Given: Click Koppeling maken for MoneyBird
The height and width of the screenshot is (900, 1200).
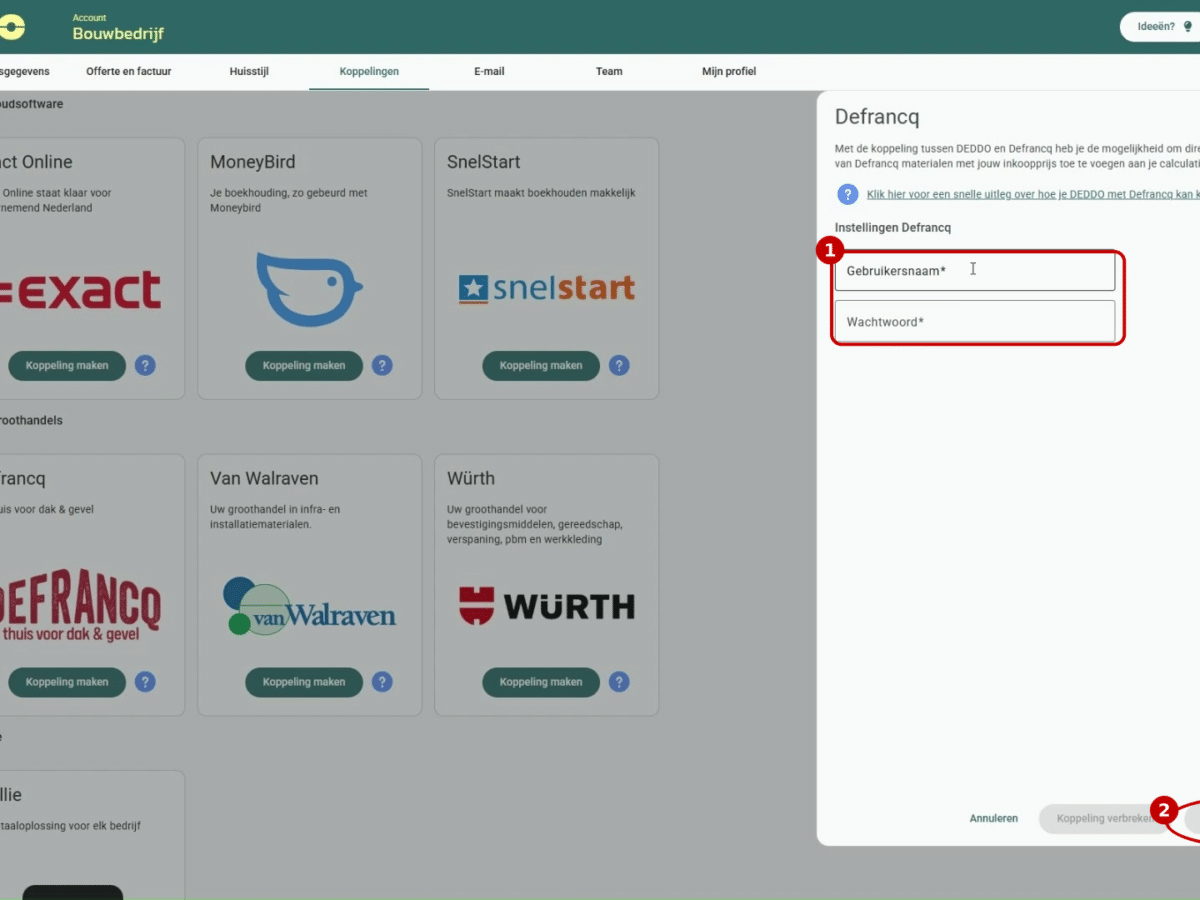Looking at the screenshot, I should pyautogui.click(x=304, y=366).
